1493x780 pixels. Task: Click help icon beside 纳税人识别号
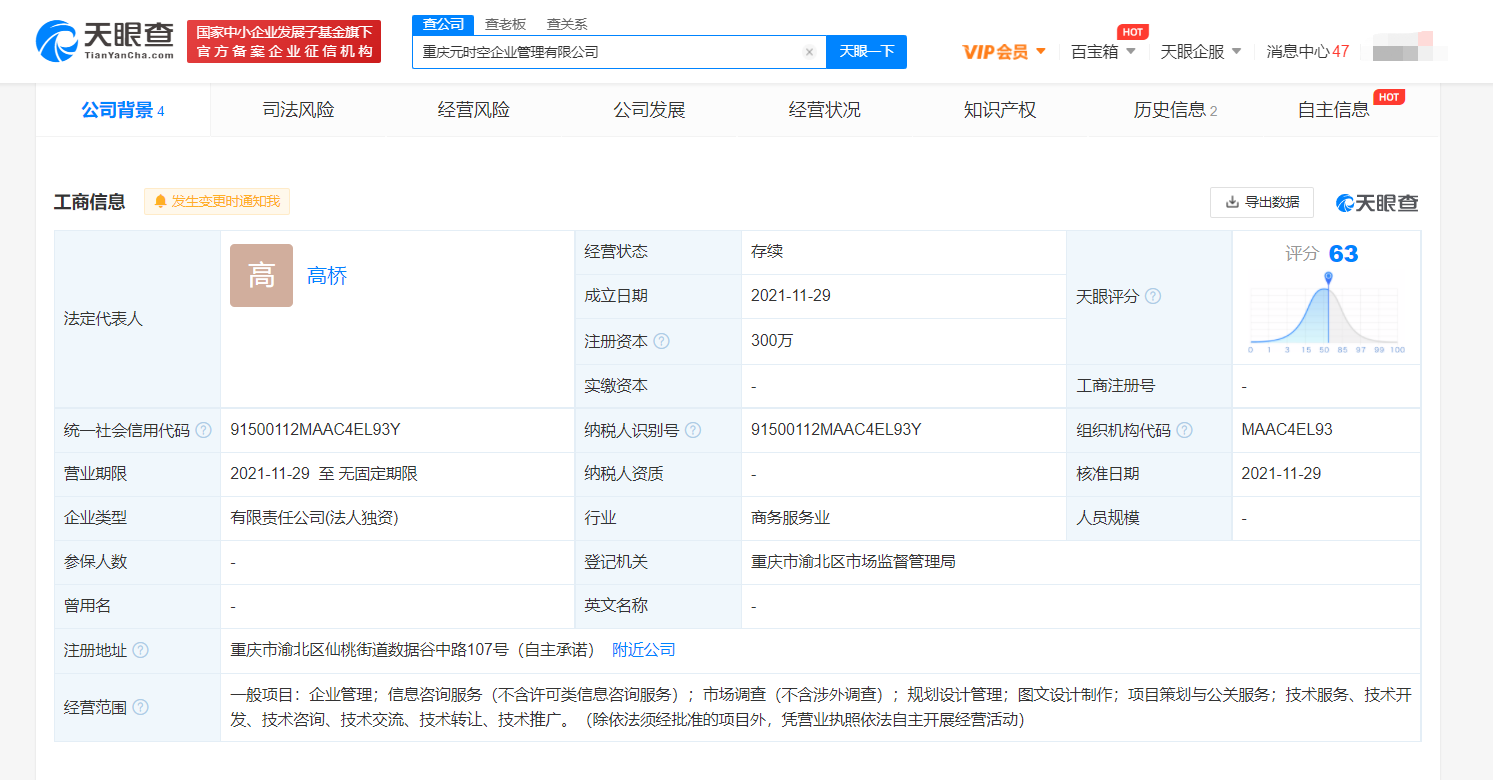click(x=692, y=430)
